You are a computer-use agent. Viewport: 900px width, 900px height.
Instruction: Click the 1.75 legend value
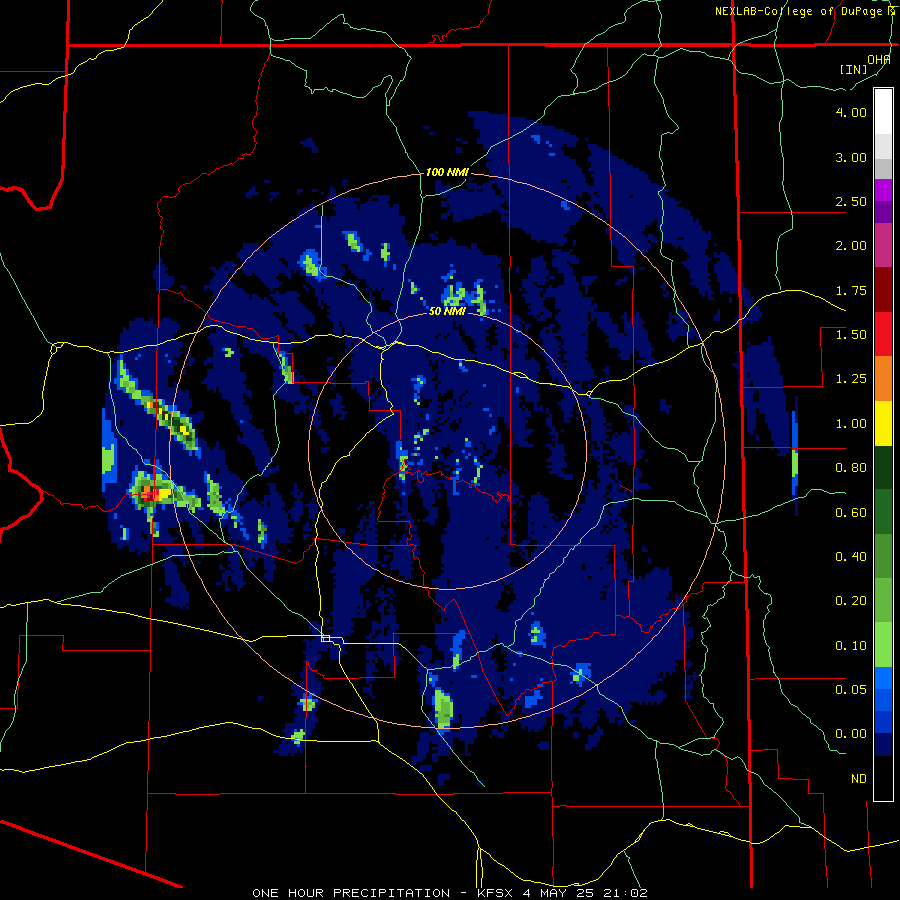(x=851, y=290)
